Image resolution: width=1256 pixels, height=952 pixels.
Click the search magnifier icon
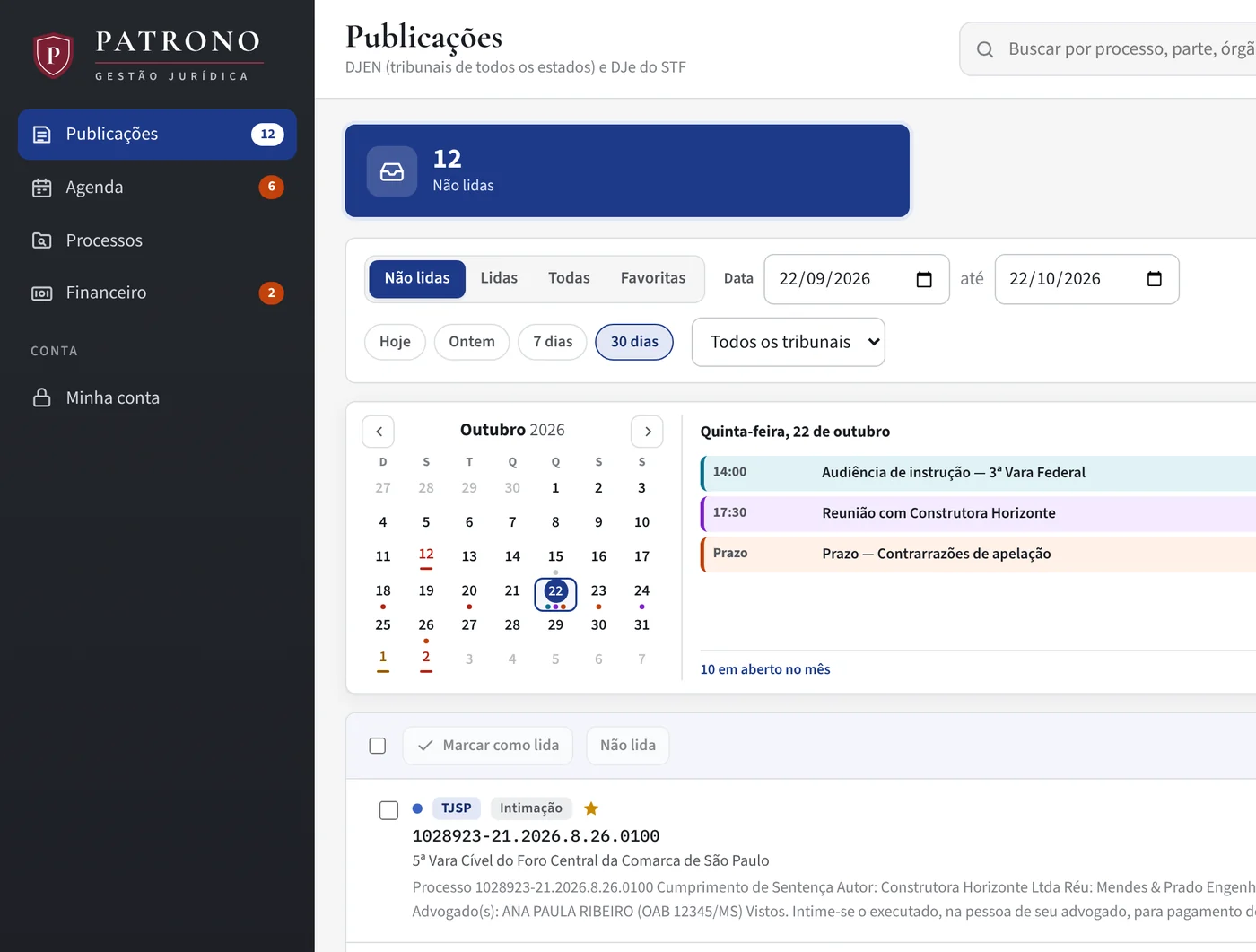pyautogui.click(x=984, y=49)
